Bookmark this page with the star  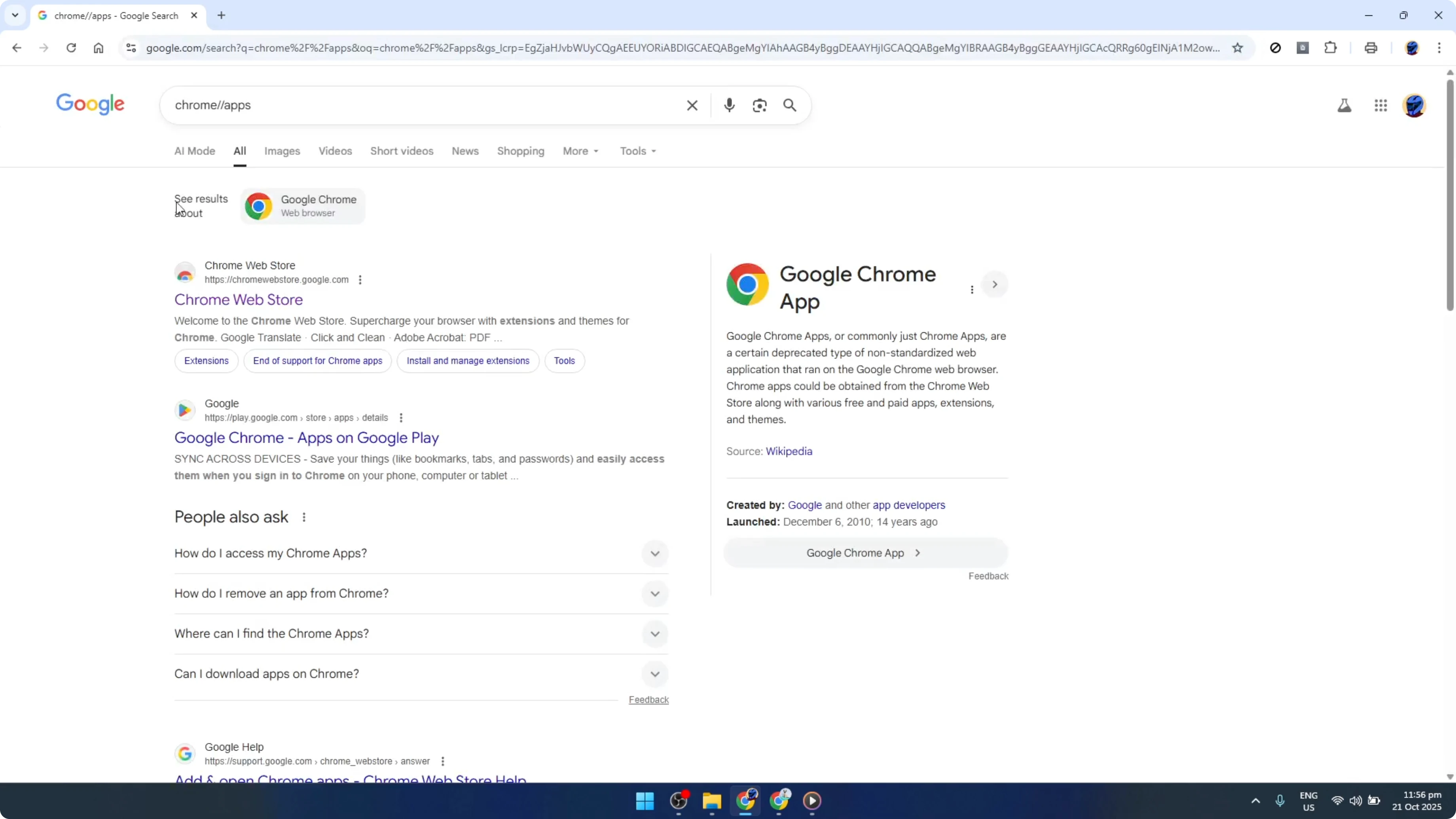point(1238,48)
